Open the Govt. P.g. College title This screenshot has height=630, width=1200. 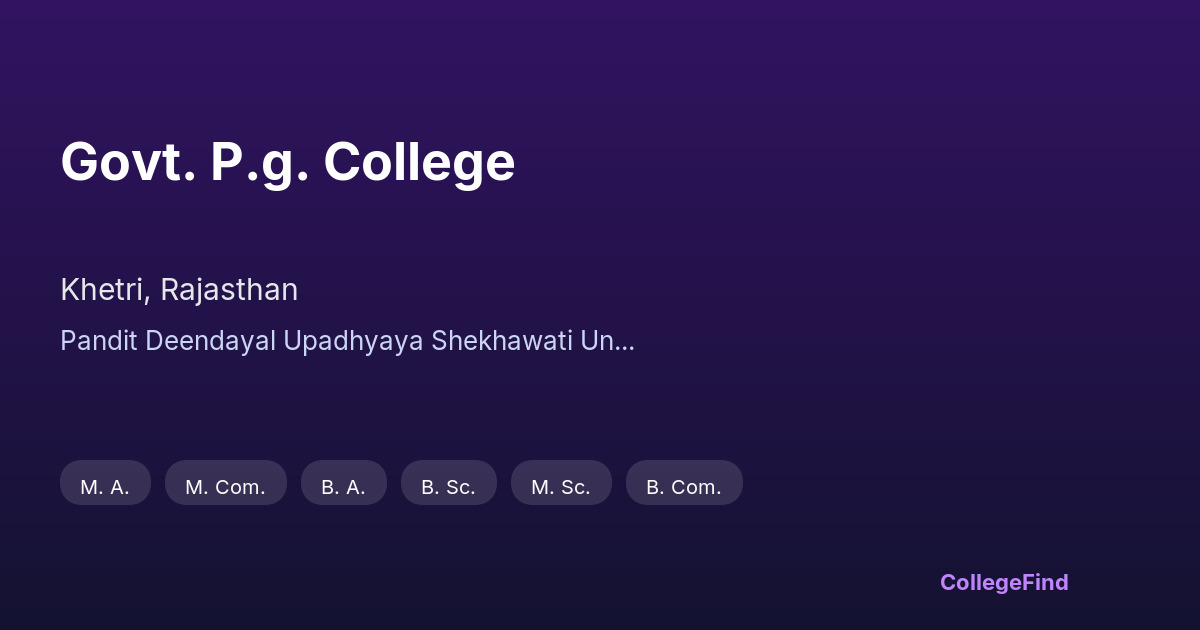click(288, 162)
